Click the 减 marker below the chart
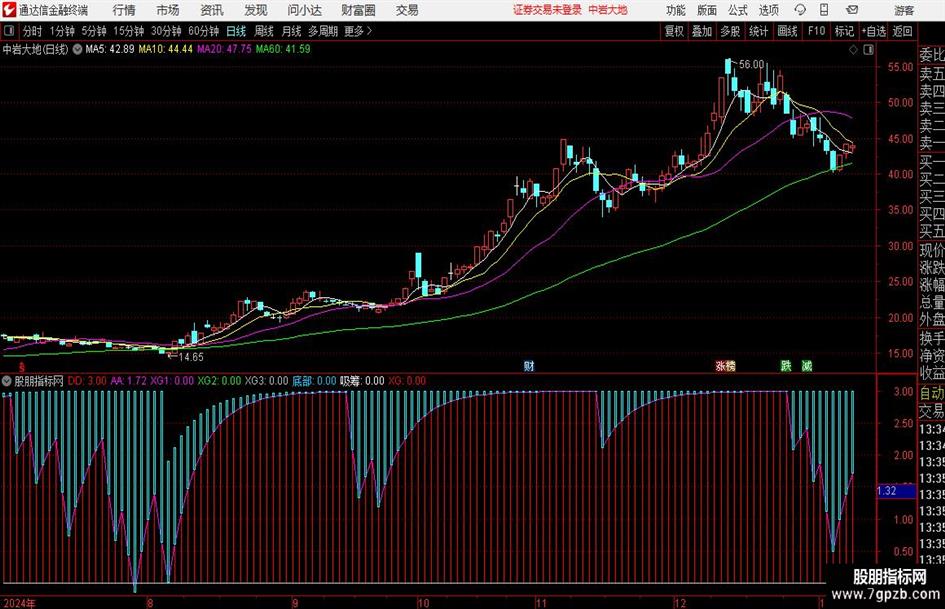 coord(807,366)
